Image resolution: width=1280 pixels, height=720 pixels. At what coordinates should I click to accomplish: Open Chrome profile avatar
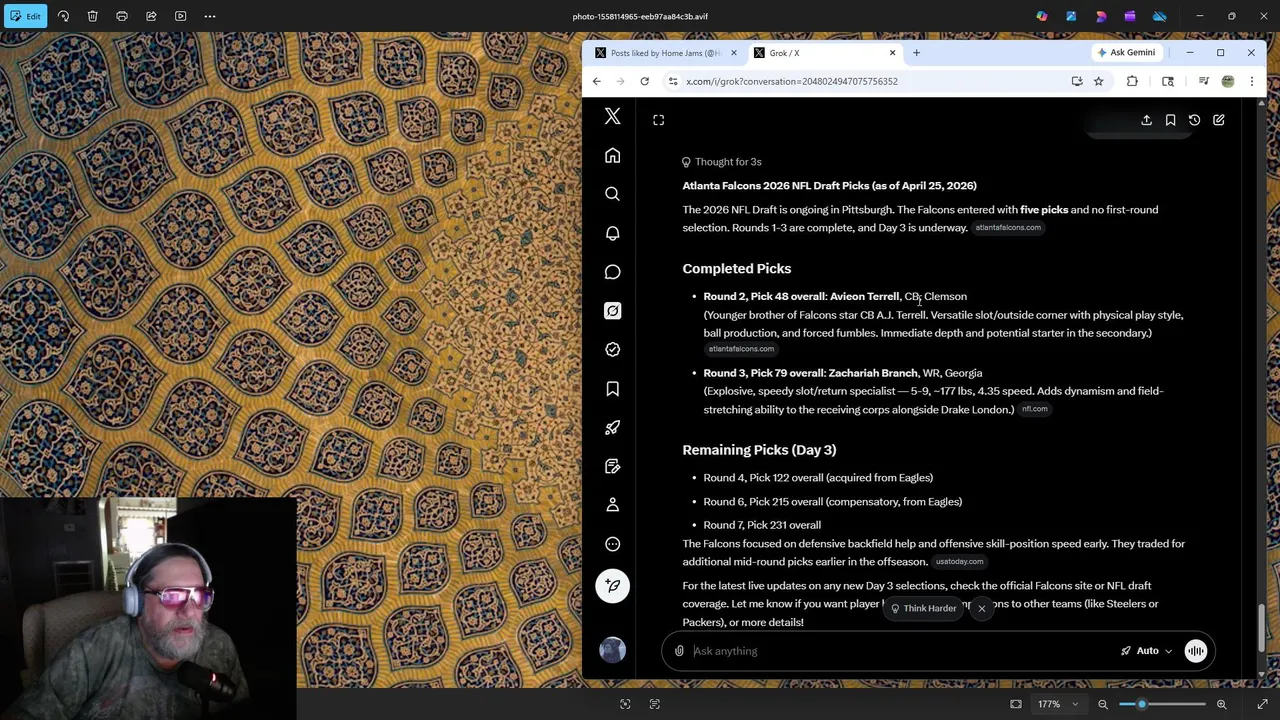[1228, 81]
